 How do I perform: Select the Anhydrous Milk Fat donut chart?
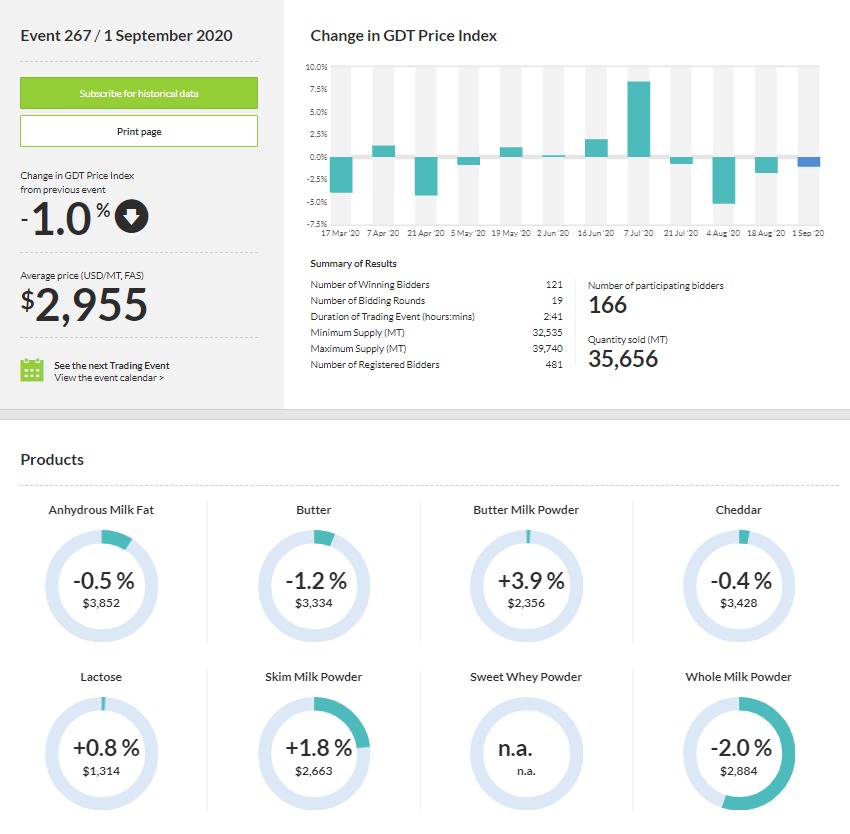pyautogui.click(x=101, y=586)
